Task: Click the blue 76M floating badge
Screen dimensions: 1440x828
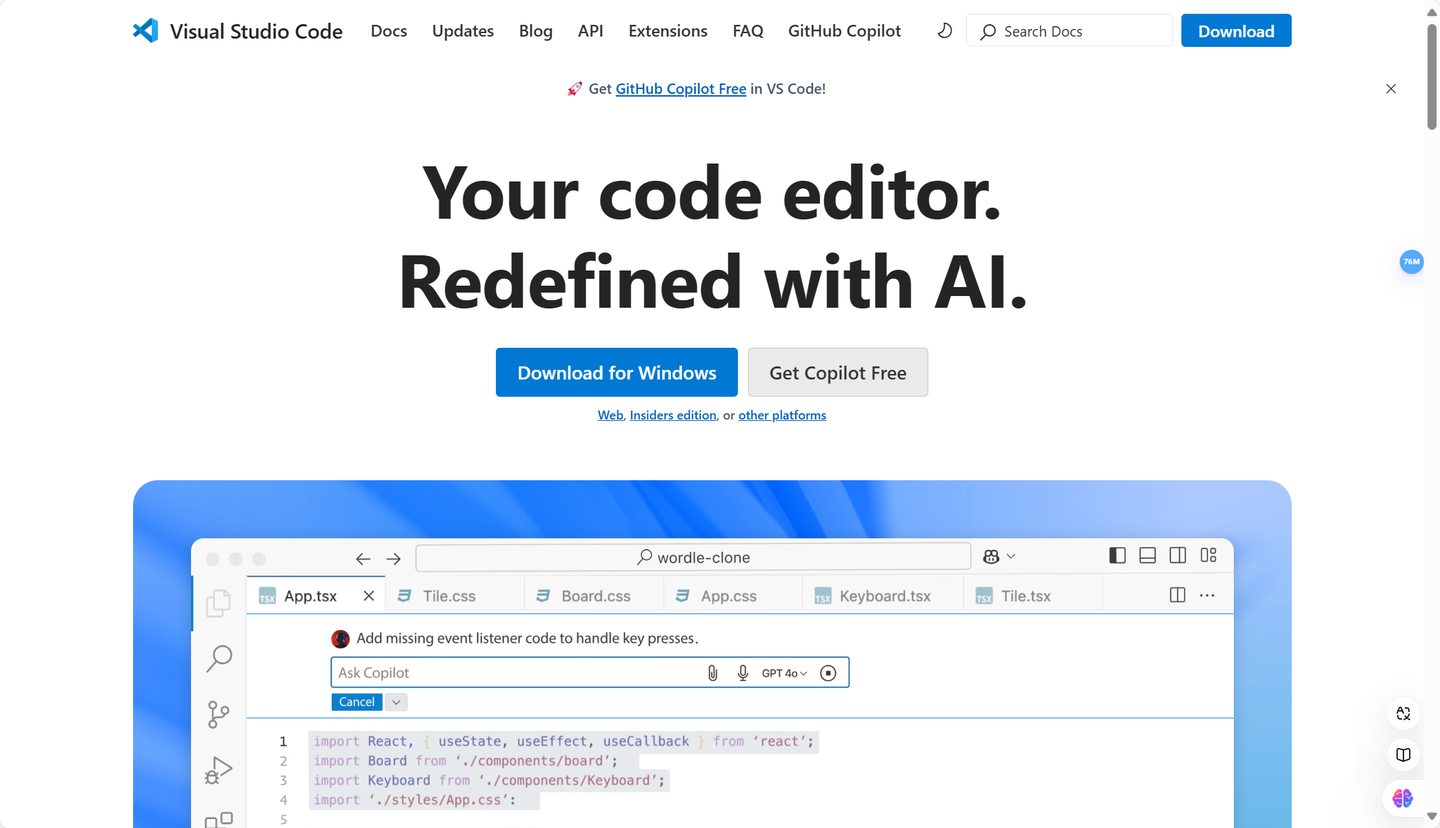Action: (1411, 262)
